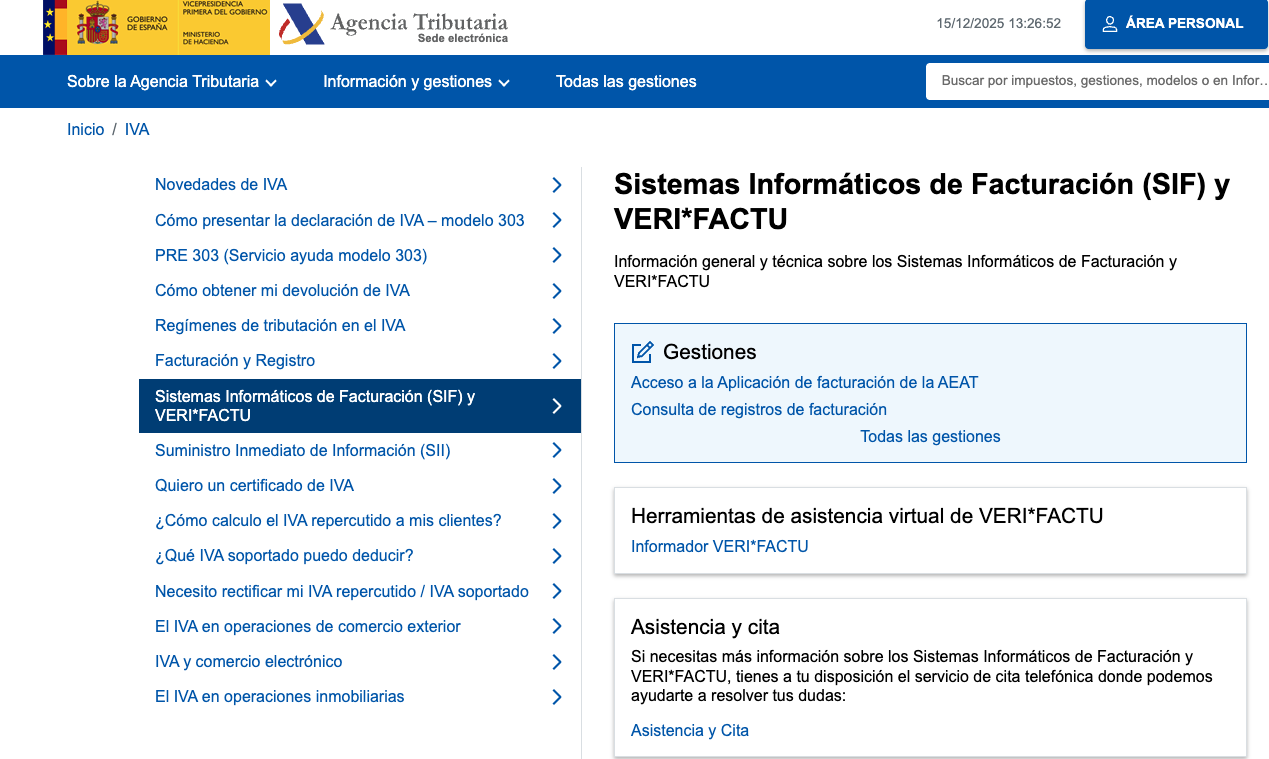Open Facturación y Registro in sidebar
Screen dimensions: 1269x759
(235, 360)
